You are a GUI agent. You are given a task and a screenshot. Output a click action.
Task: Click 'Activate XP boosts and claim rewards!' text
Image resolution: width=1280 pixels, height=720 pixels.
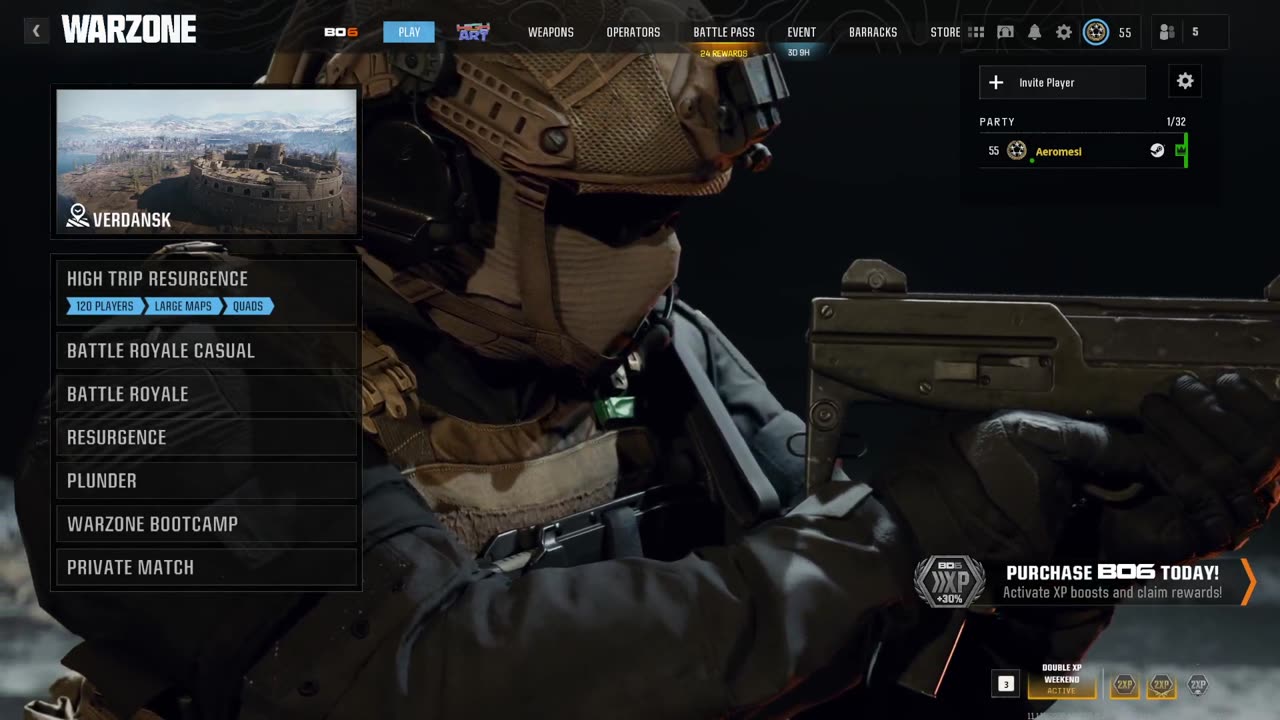click(1112, 593)
